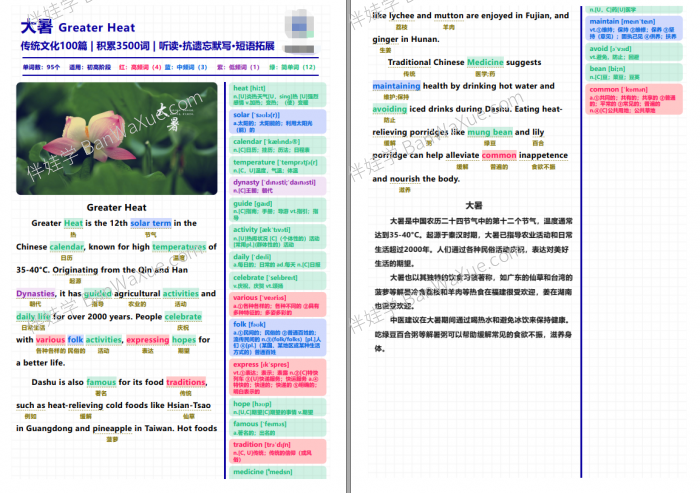Select the red 'common' vocabulary card
This screenshot has width=700, height=493.
pyautogui.click(x=634, y=99)
